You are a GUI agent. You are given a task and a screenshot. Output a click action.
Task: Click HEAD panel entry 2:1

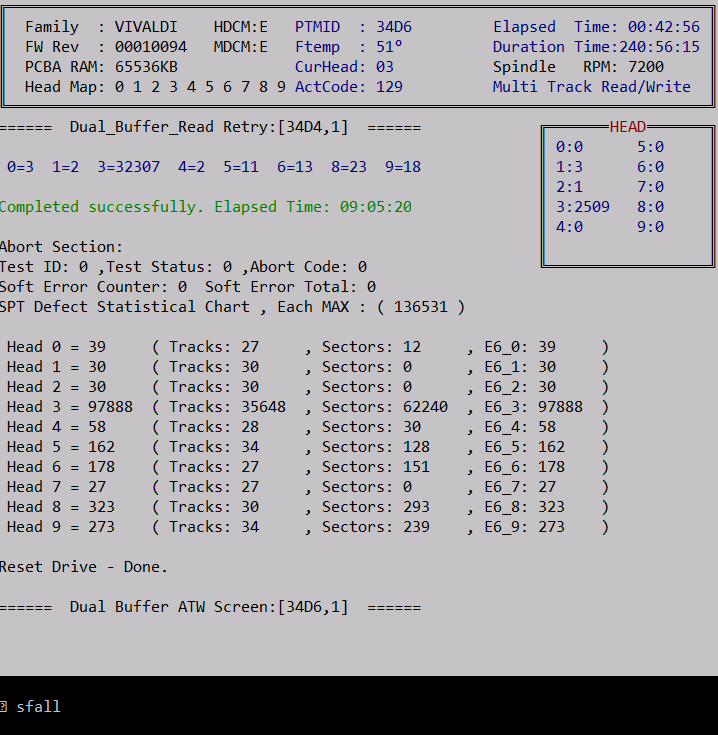point(569,187)
